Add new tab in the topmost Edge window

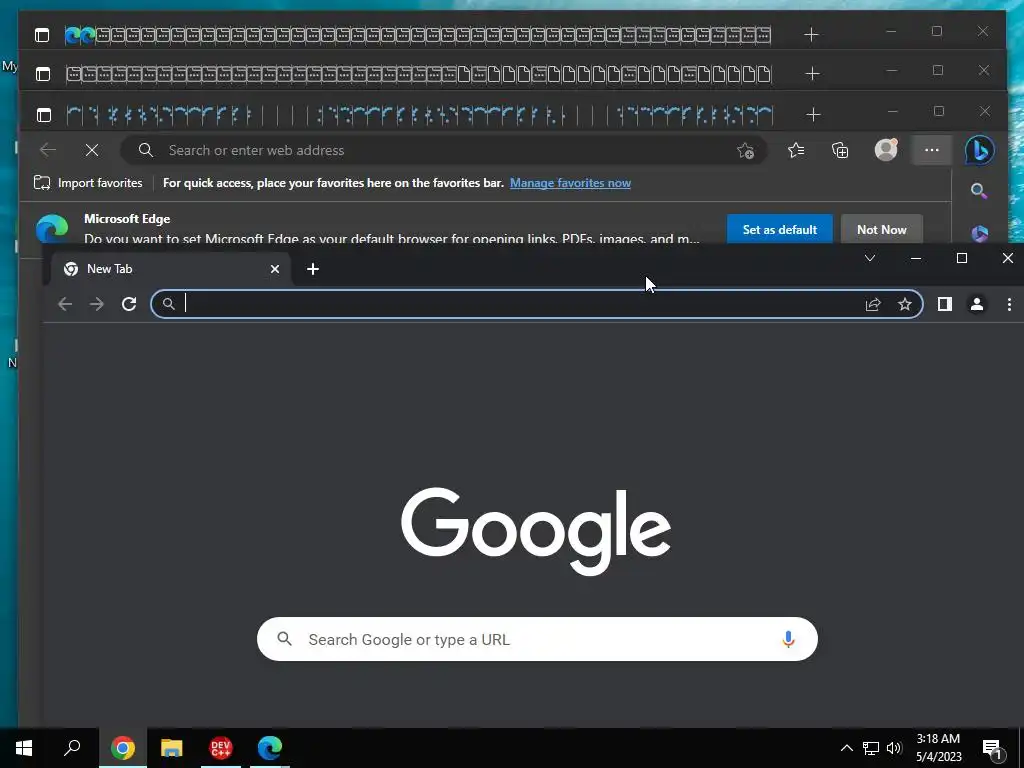point(811,35)
